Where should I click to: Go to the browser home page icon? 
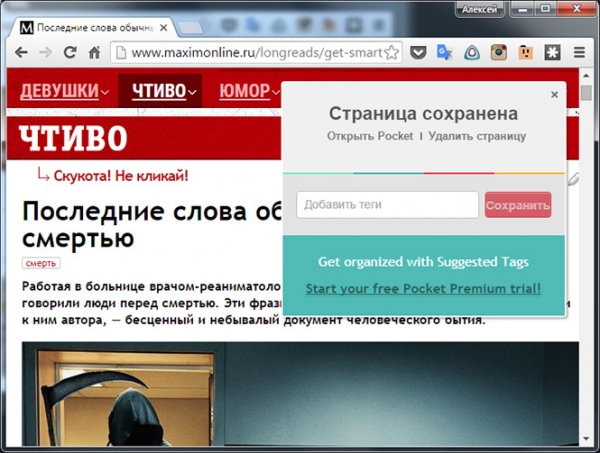click(x=96, y=52)
